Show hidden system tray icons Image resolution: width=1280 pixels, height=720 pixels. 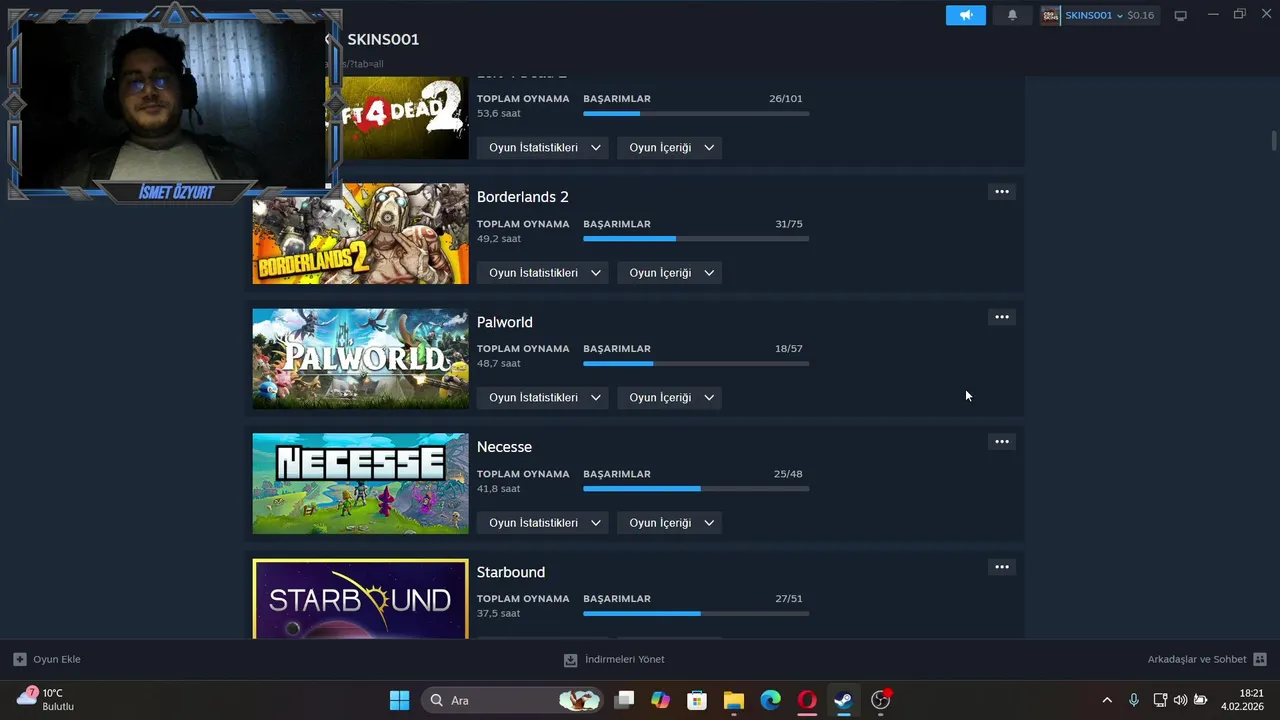(1107, 700)
